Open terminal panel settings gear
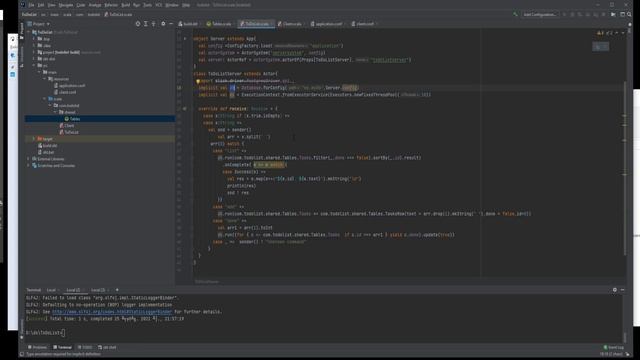 pos(615,290)
